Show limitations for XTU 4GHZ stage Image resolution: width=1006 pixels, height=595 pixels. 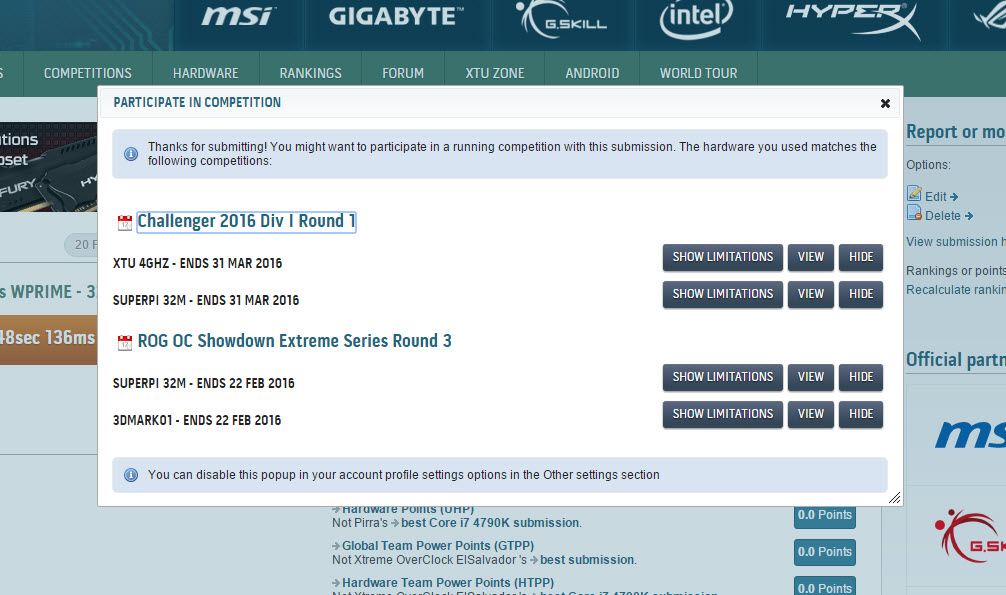point(722,257)
